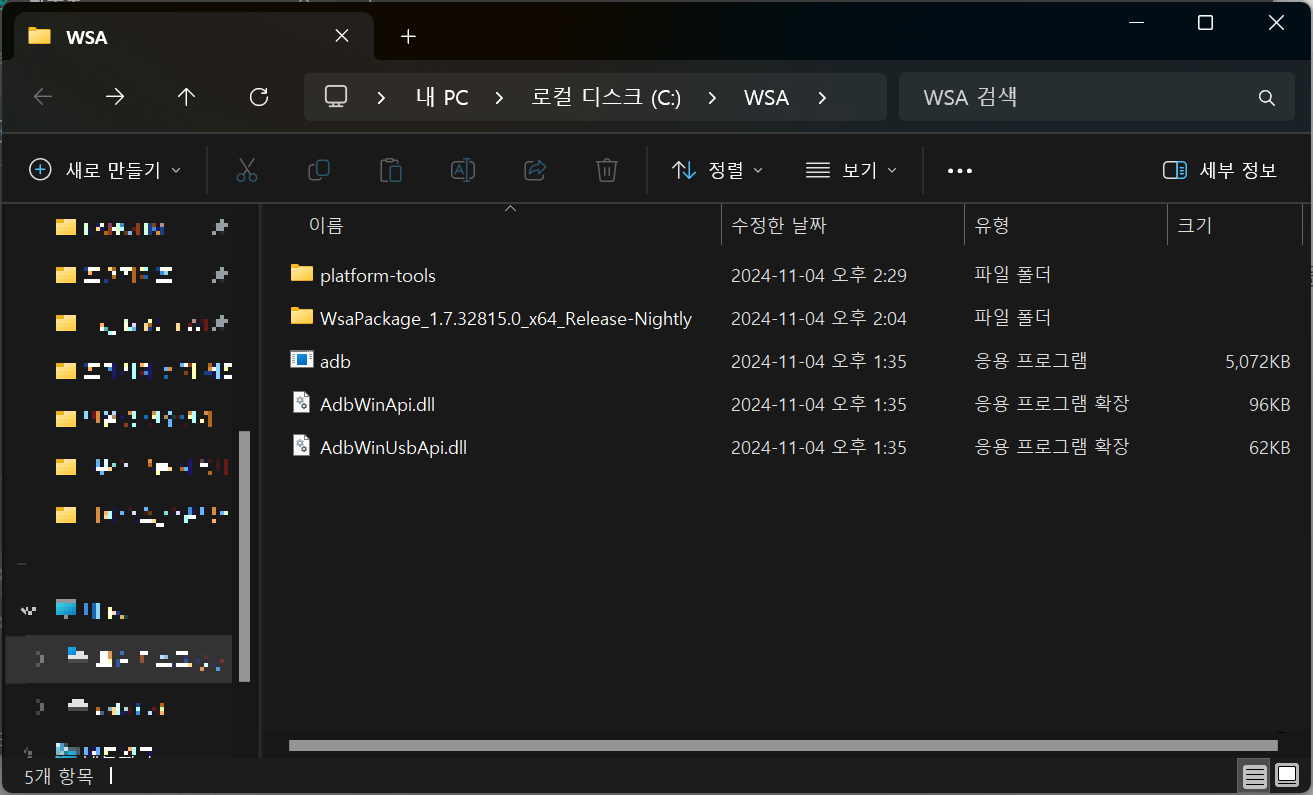Click the Rename icon in toolbar
This screenshot has width=1313, height=795.
[463, 170]
